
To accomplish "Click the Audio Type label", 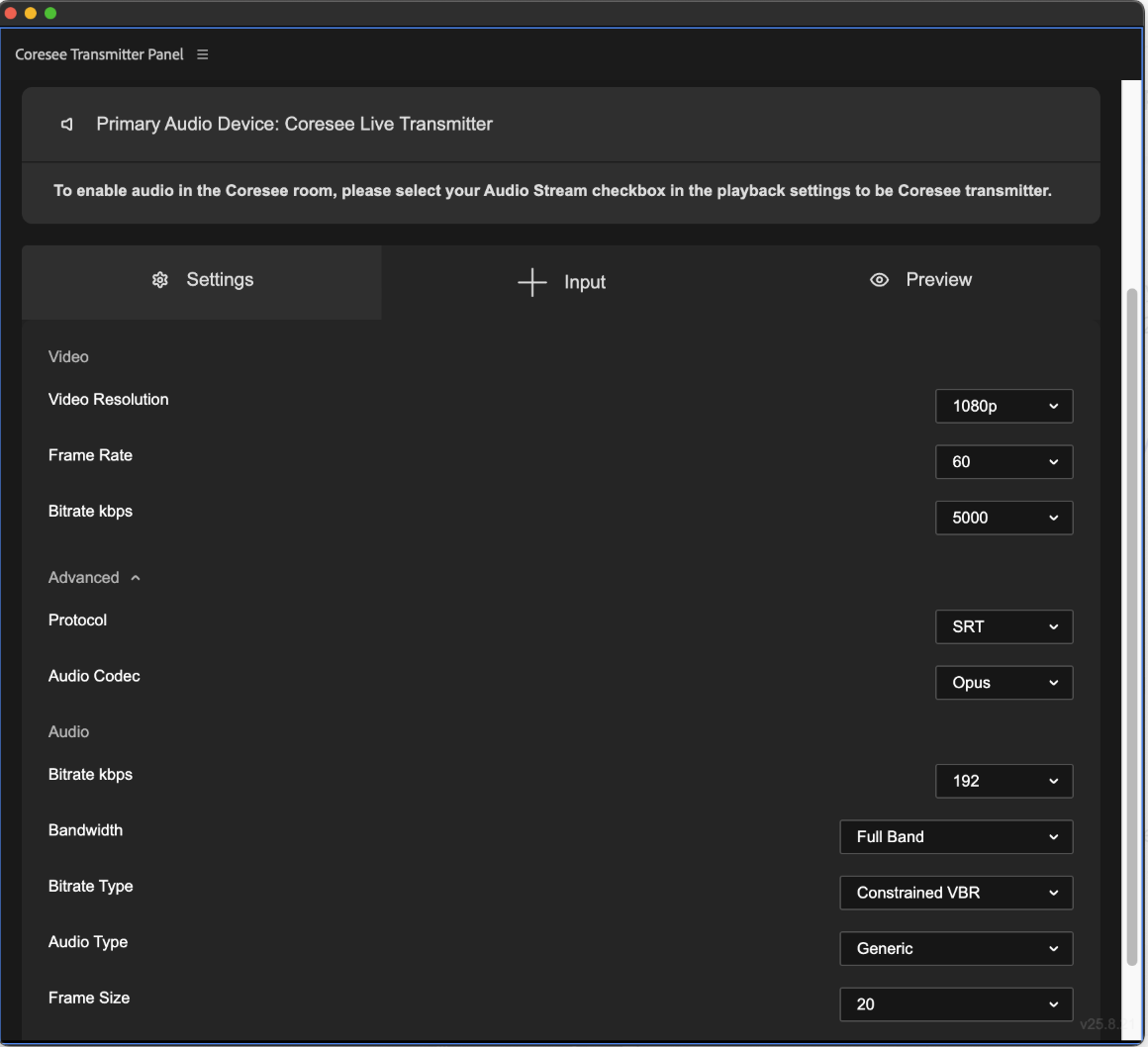I will point(88,942).
